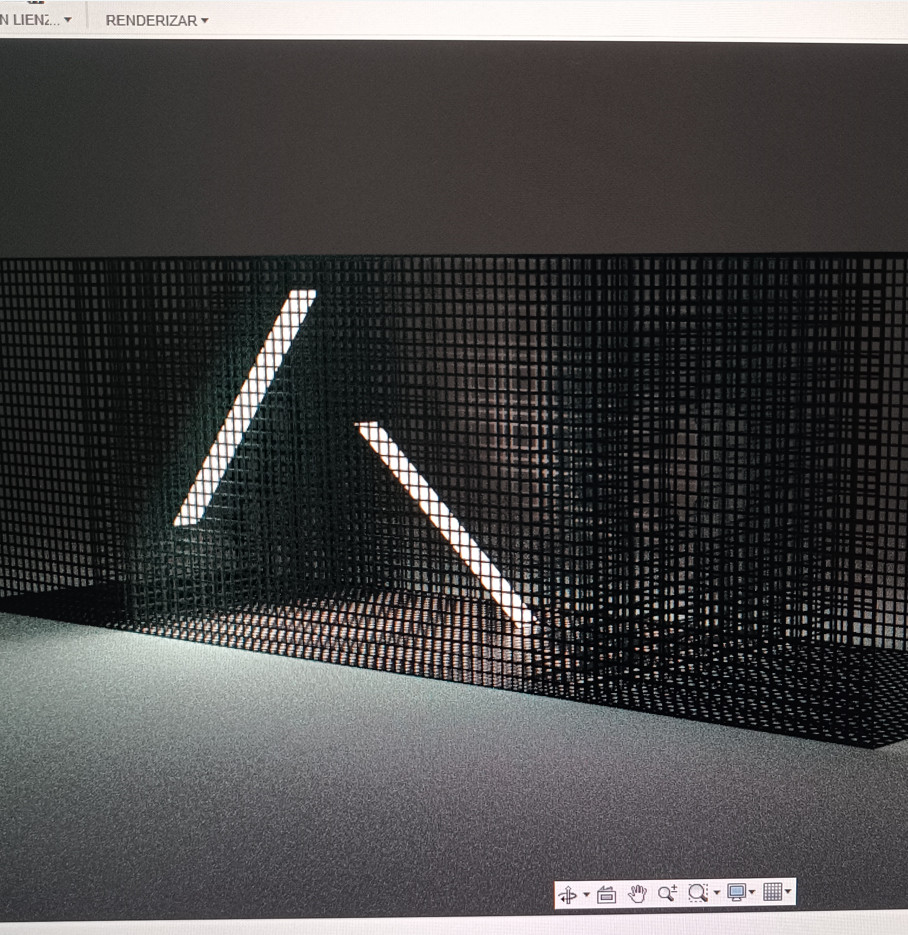
Task: Expand the Zoom Window options arrow
Action: (x=716, y=893)
